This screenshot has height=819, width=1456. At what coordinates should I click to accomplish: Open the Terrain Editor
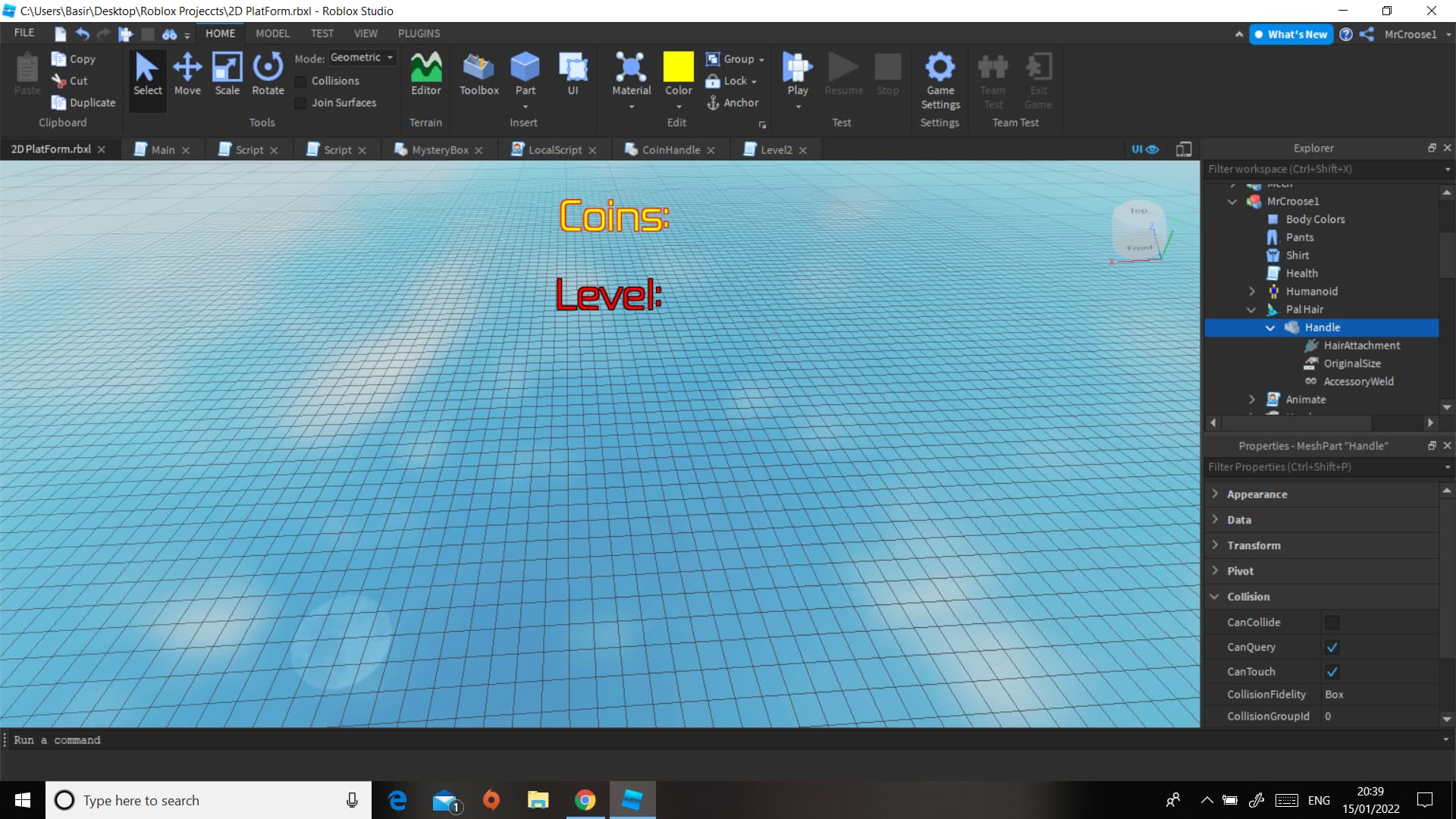(425, 74)
